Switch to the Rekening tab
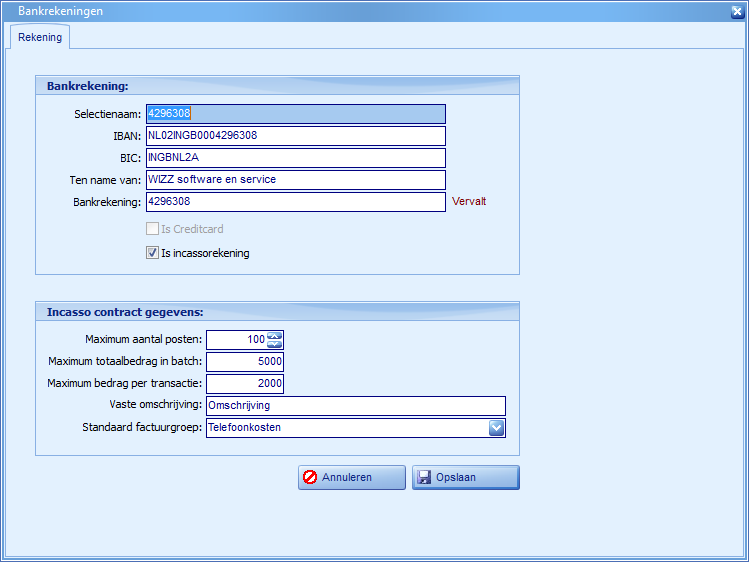This screenshot has width=749, height=562. [x=40, y=37]
